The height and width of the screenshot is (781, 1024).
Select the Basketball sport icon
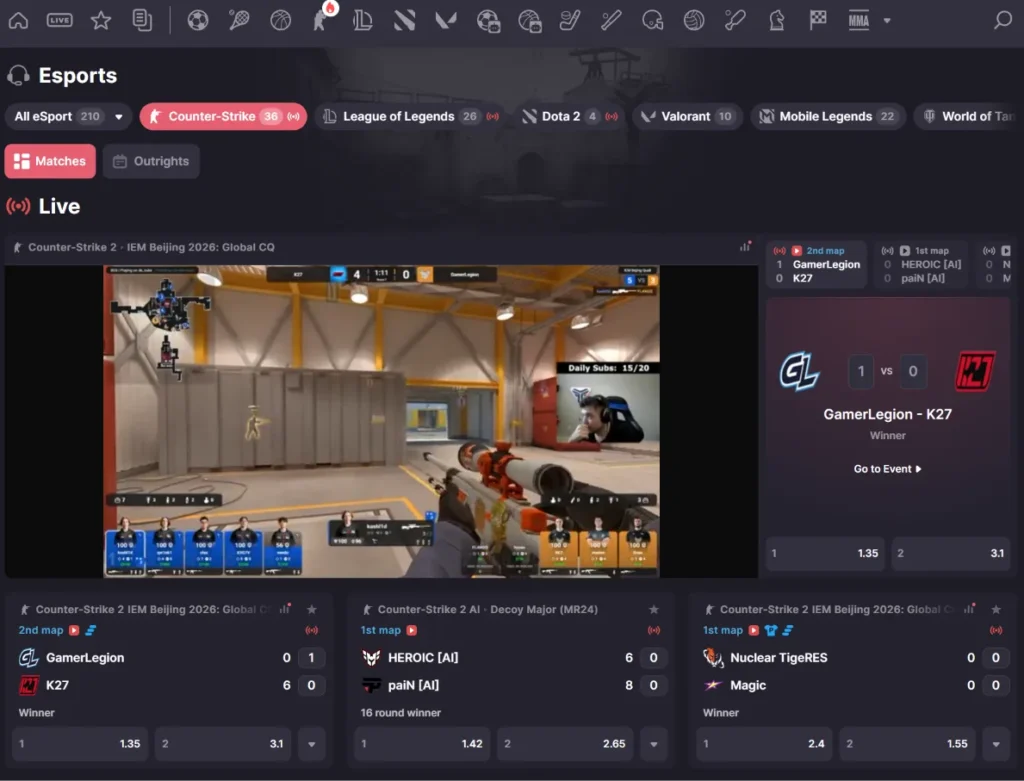click(x=281, y=20)
